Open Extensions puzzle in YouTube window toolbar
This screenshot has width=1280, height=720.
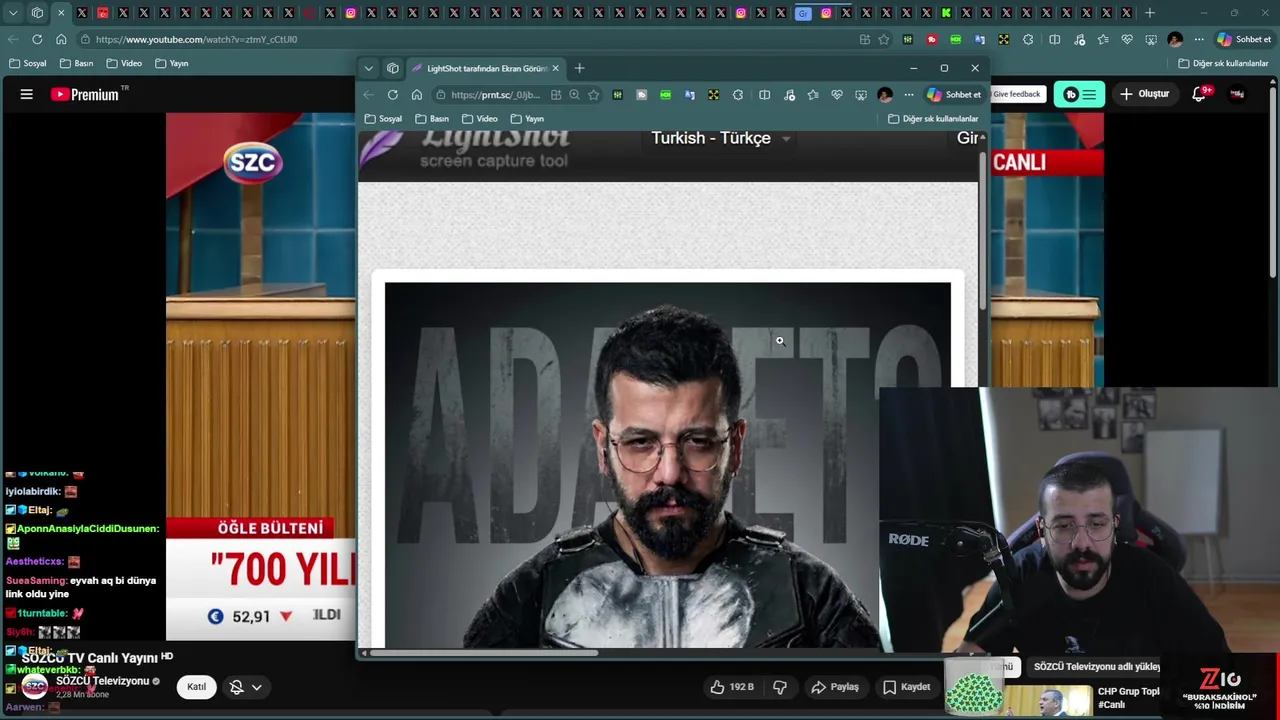coord(1028,39)
